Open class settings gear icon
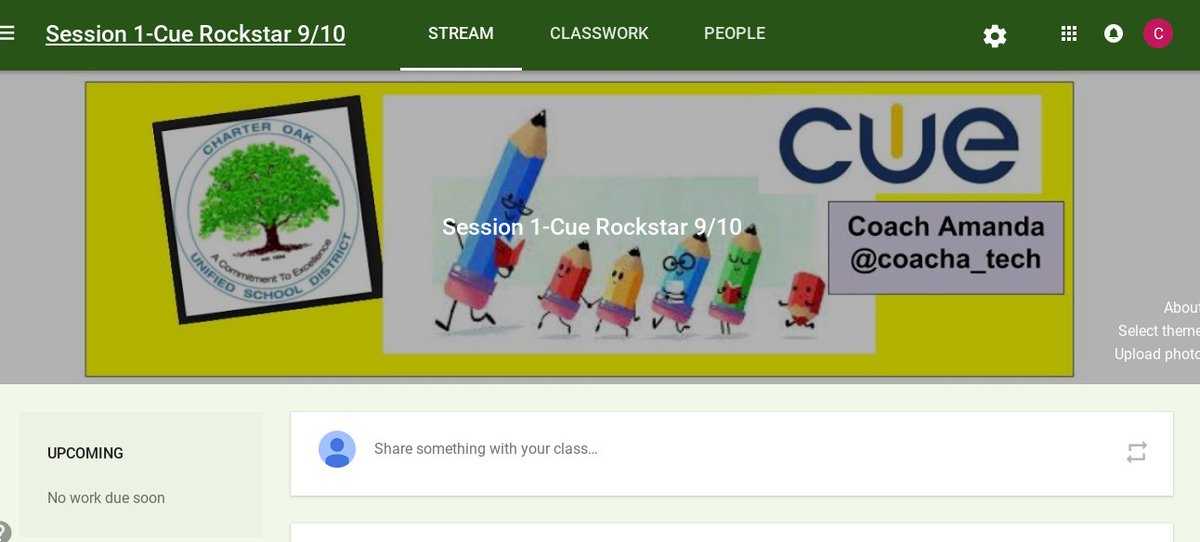Screen dimensions: 1200x542 (x=994, y=36)
